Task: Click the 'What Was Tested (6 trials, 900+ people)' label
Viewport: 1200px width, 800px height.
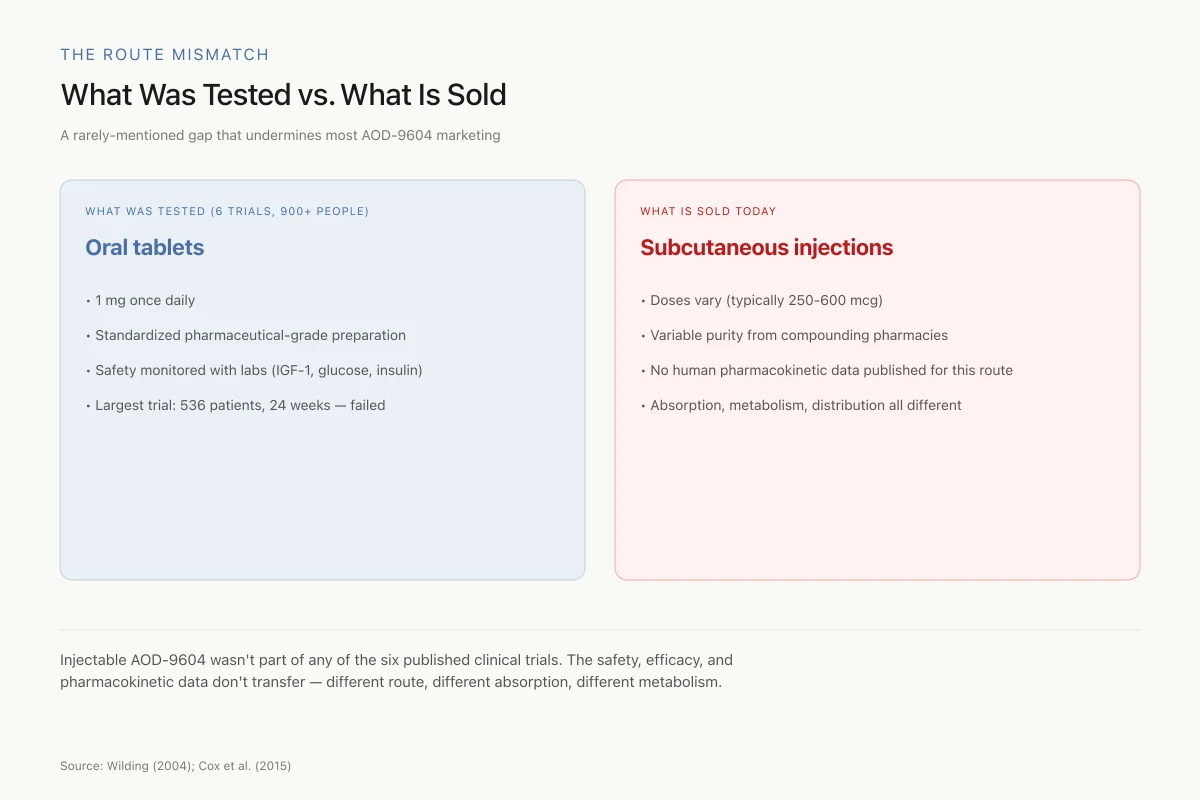Action: [x=227, y=211]
